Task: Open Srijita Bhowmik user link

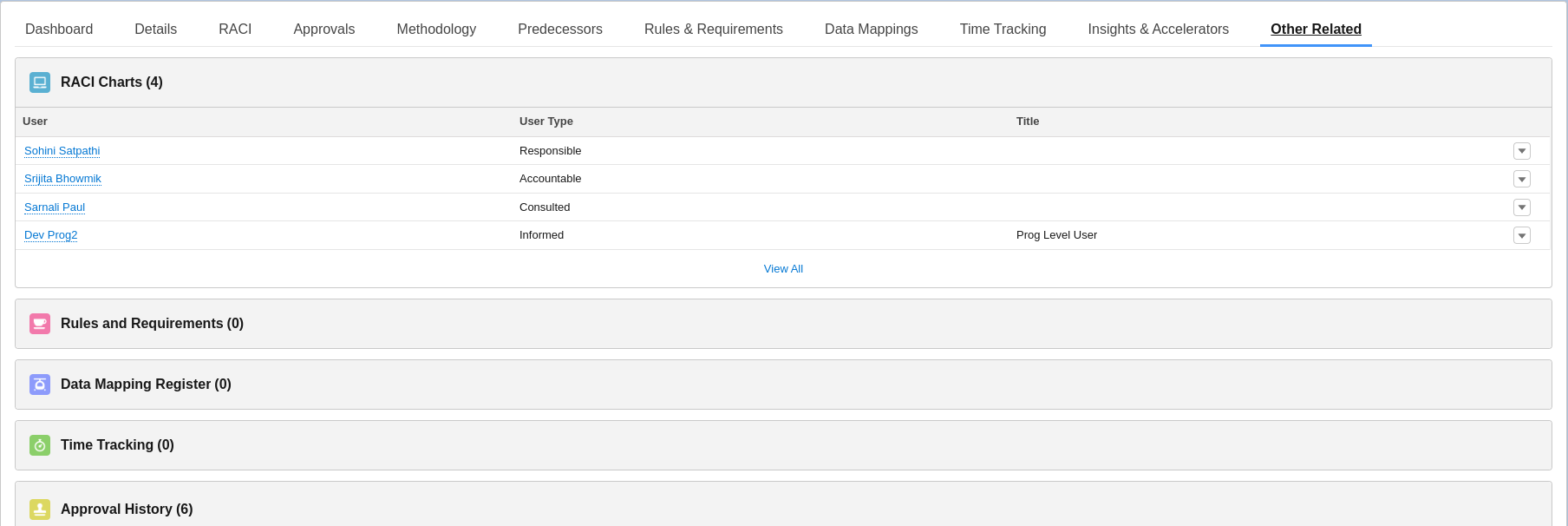Action: tap(62, 179)
